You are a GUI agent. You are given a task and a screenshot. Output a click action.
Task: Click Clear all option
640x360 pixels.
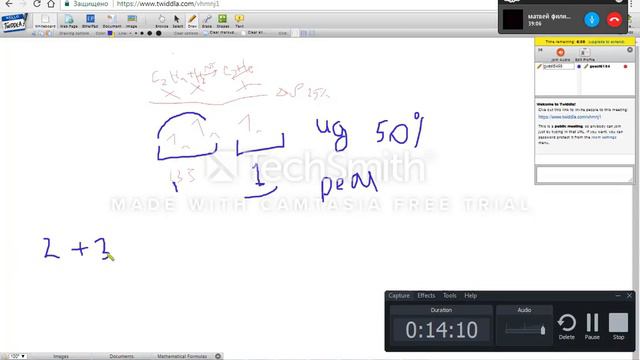point(252,33)
